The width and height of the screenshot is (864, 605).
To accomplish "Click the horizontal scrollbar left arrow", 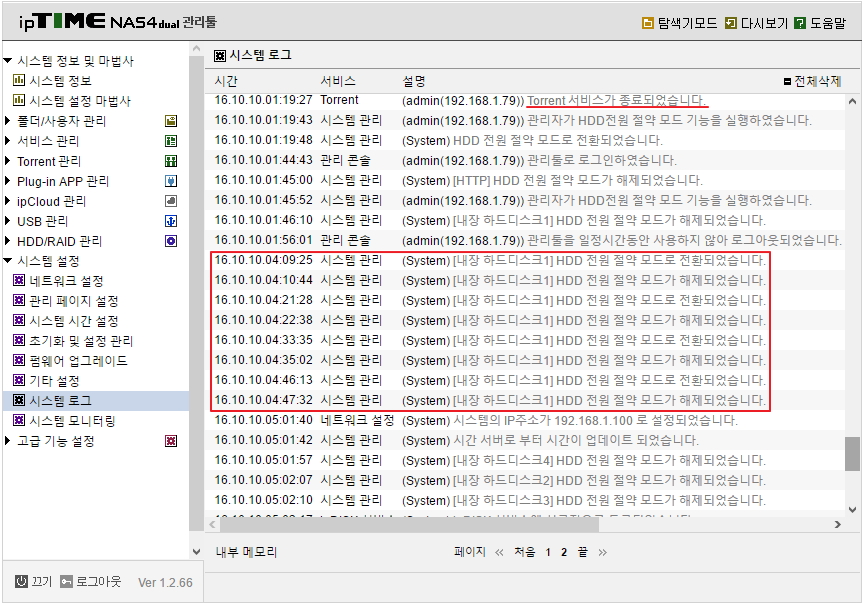I will tap(213, 525).
